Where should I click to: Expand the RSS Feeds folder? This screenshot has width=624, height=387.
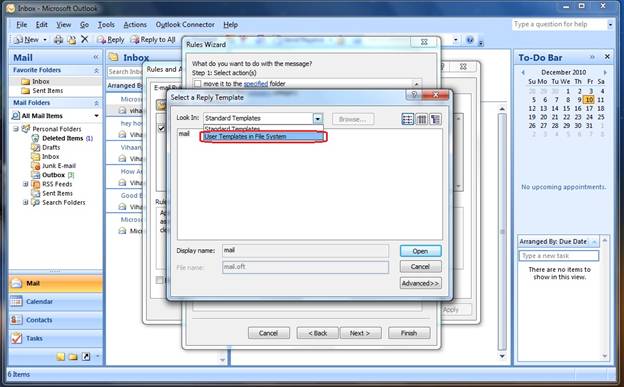(25, 184)
